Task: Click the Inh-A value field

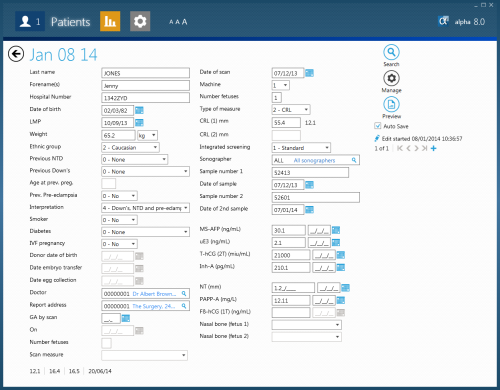Action: point(291,267)
